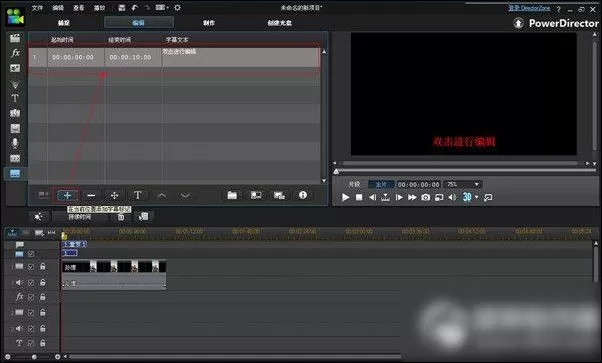
Task: Click the Magic Tools wand icon
Action: pos(38,217)
